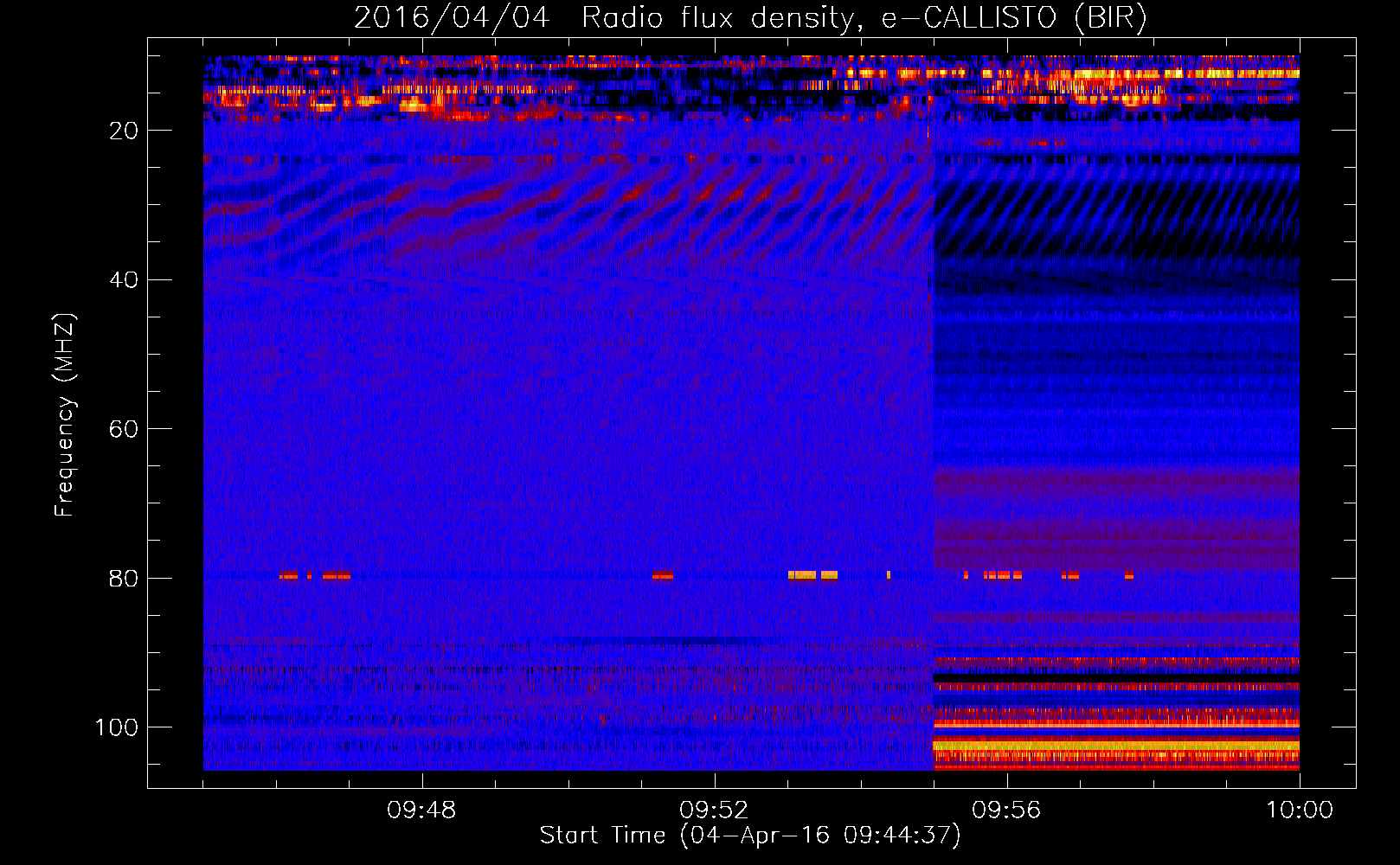Click the 60 MHz frequency tick label
The height and width of the screenshot is (865, 1400).
124,429
